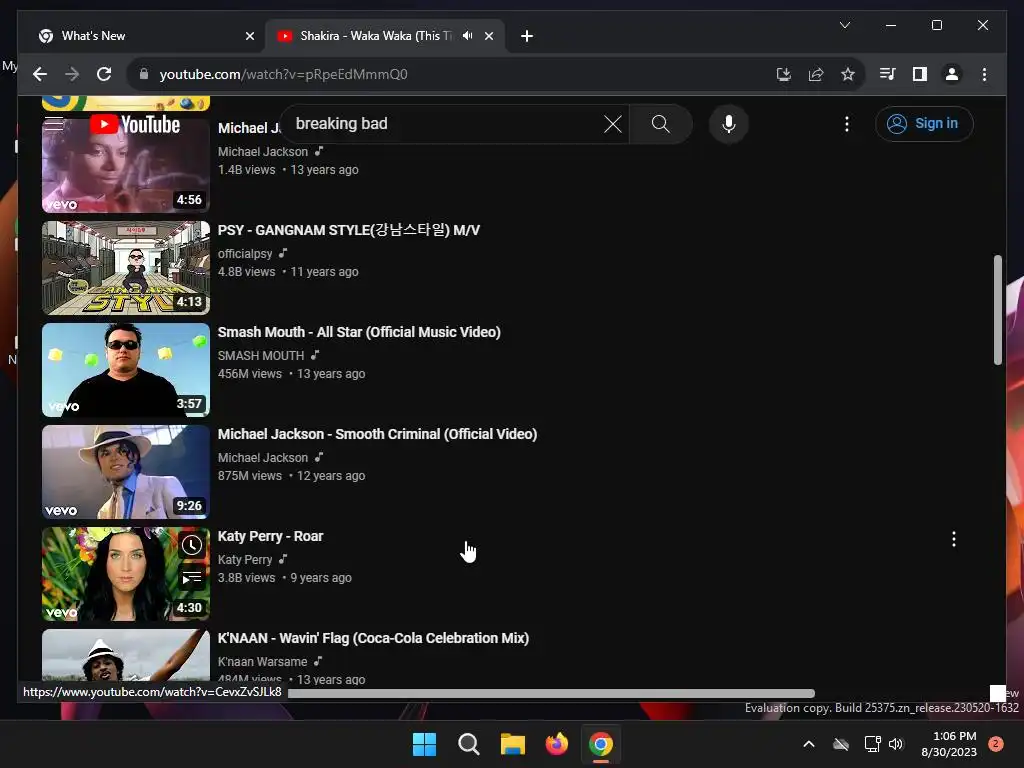Bookmark this page with the star
The image size is (1024, 768).
coord(848,74)
